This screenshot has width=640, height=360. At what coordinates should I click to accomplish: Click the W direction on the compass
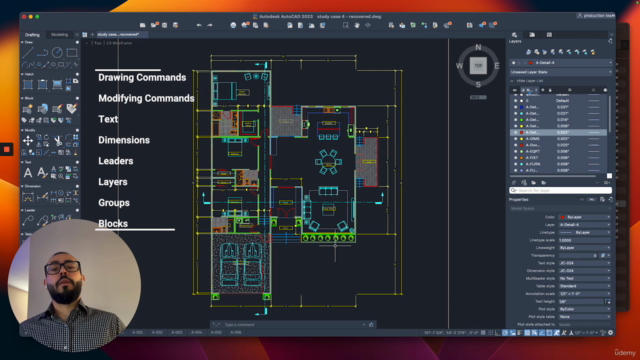point(460,66)
